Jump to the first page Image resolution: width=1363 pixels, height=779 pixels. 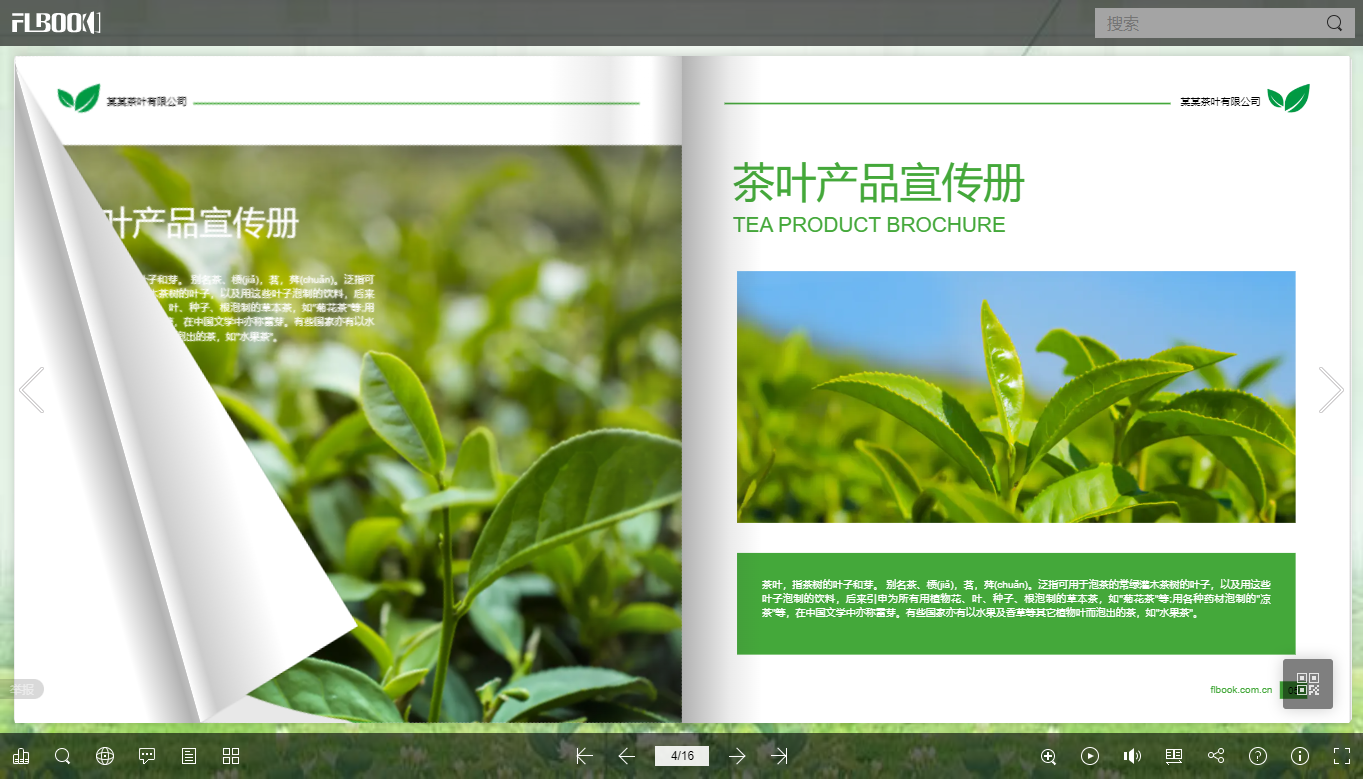(x=585, y=756)
